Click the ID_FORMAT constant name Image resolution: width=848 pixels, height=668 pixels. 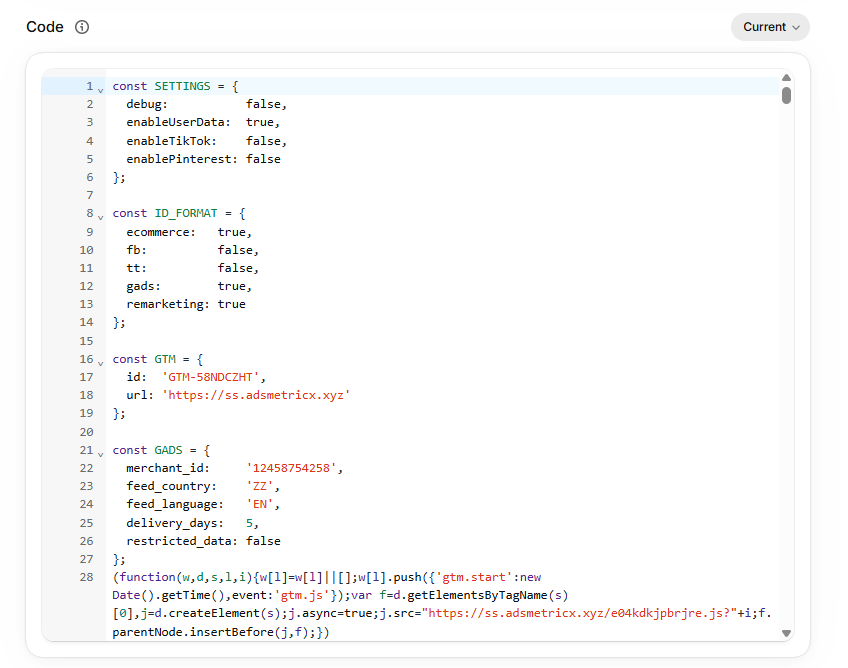(x=186, y=213)
